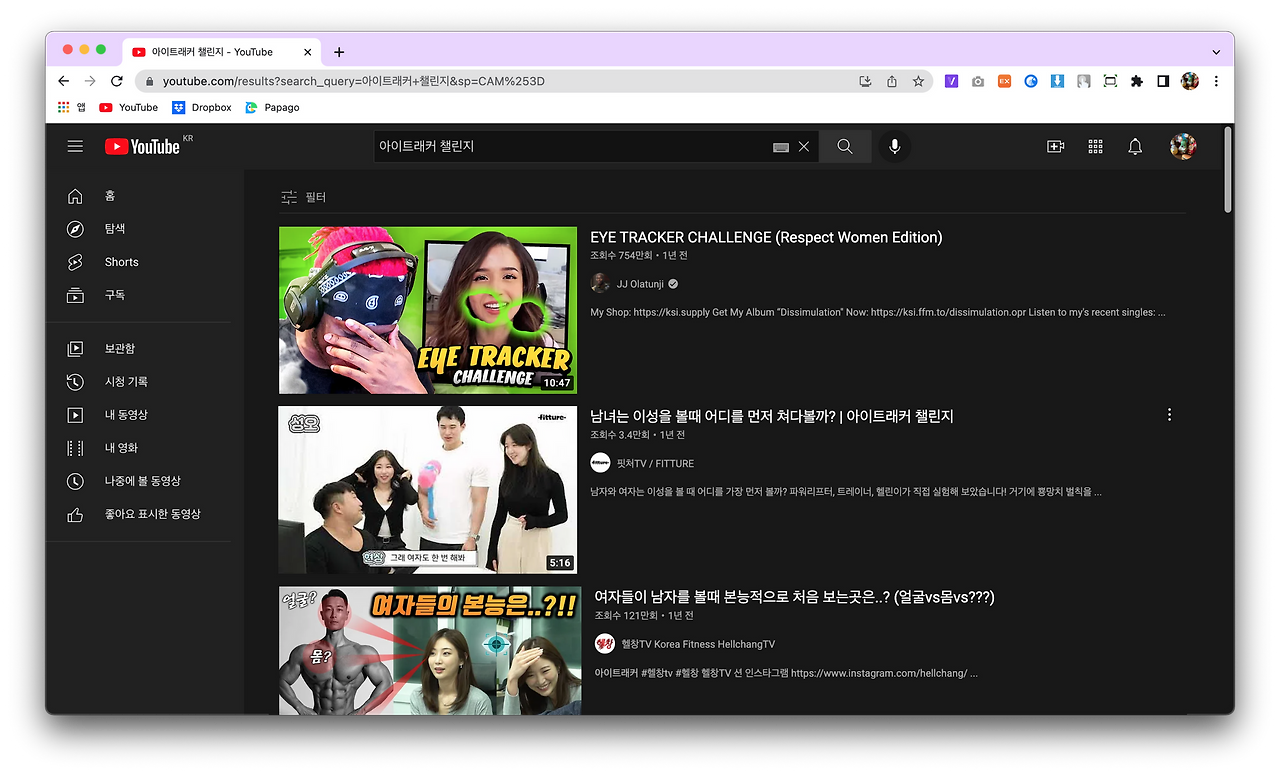1280x776 pixels.
Task: Click the magnifier search button
Action: coord(845,147)
